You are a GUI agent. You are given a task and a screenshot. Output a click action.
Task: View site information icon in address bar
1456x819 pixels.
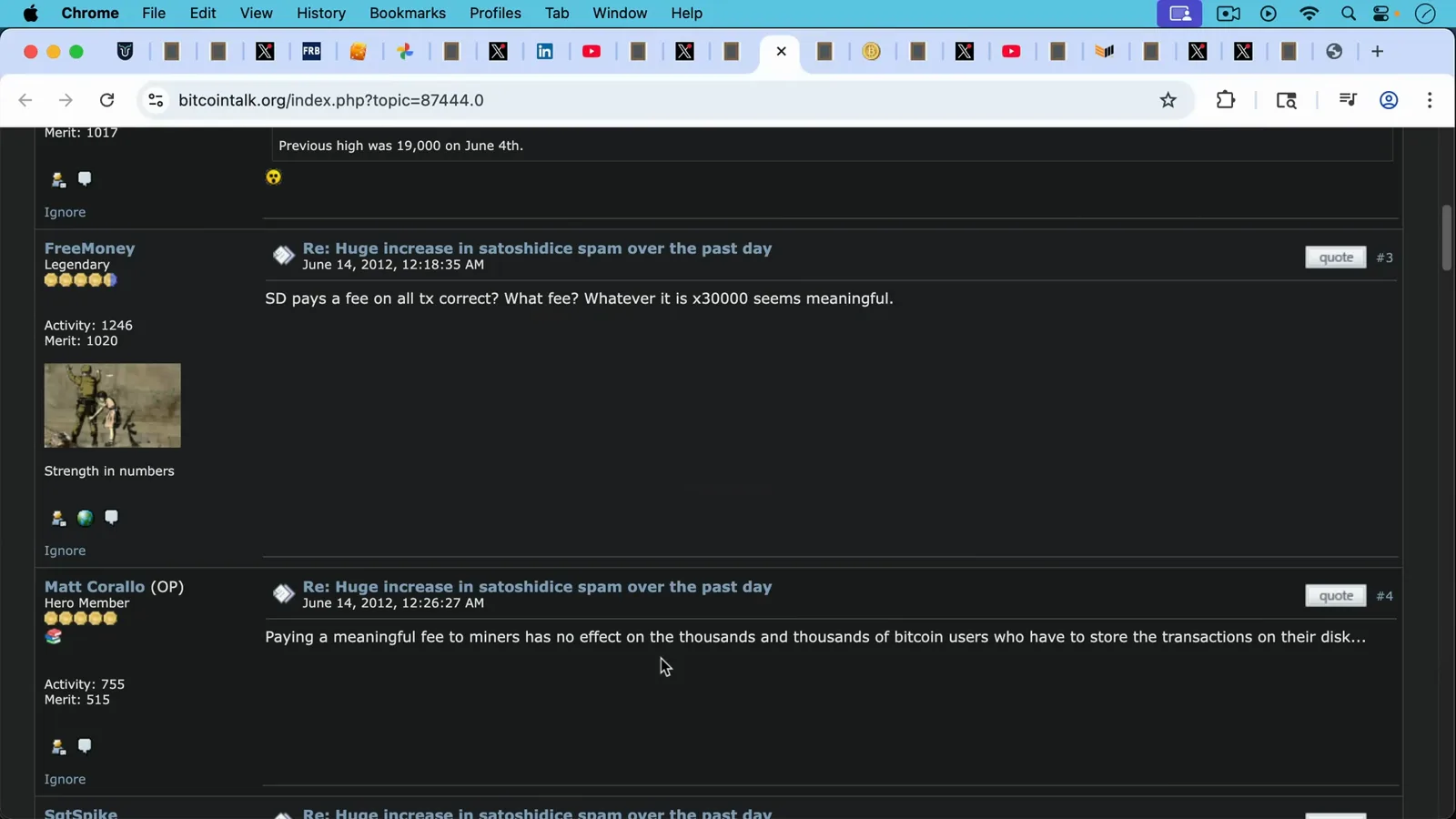(156, 100)
